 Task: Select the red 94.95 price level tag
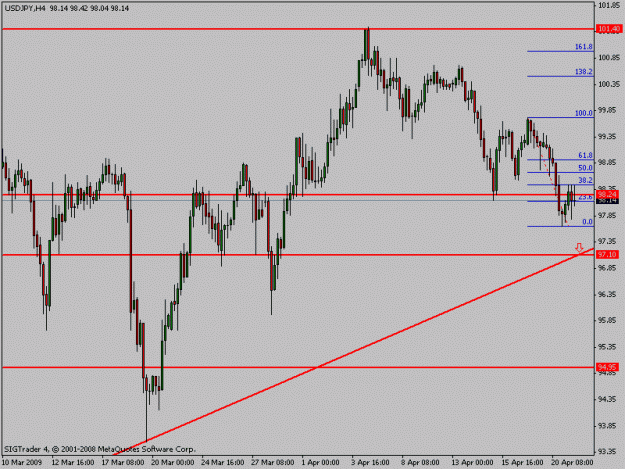click(607, 367)
